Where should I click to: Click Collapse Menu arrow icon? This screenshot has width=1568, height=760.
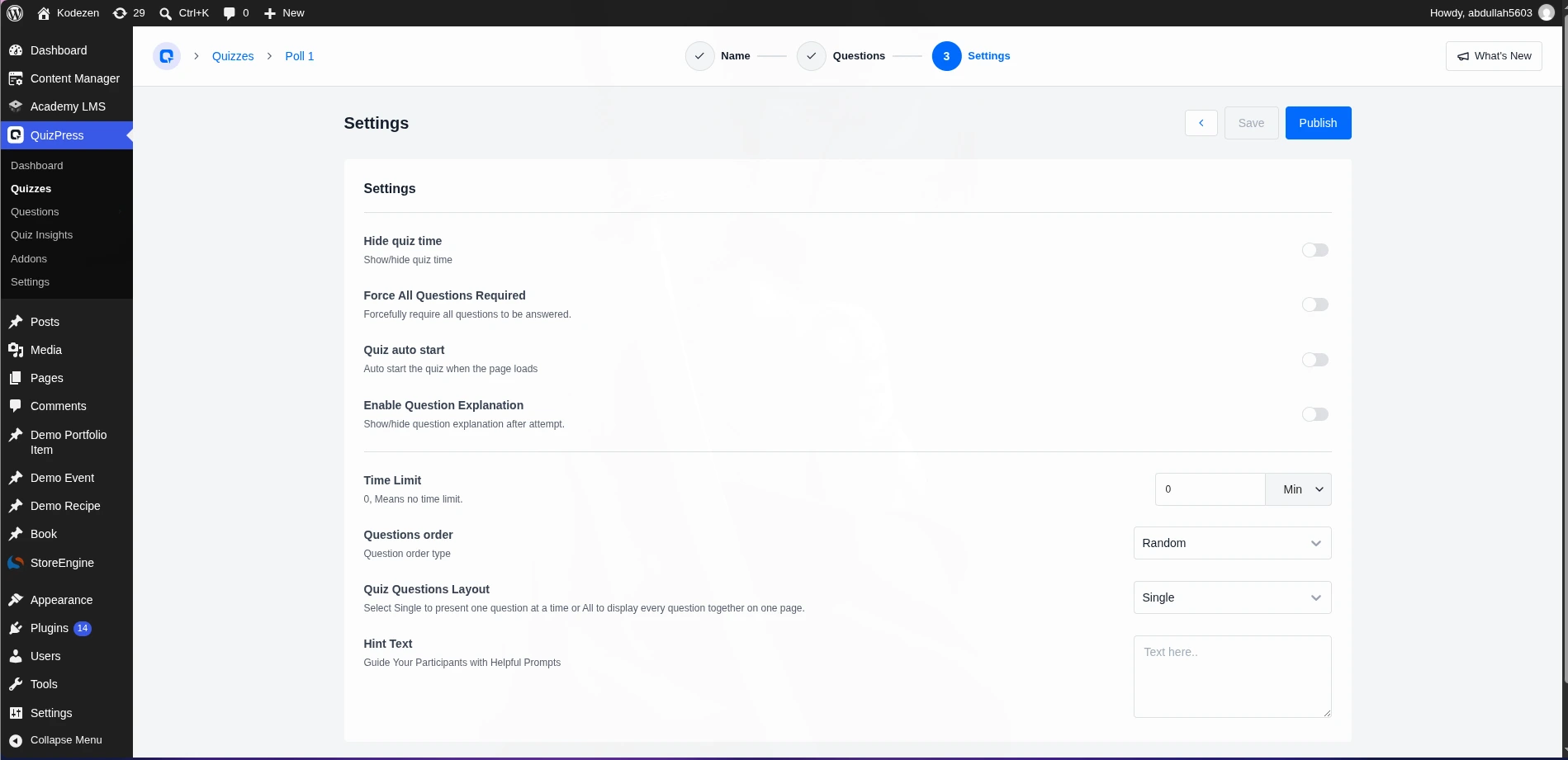coord(16,741)
